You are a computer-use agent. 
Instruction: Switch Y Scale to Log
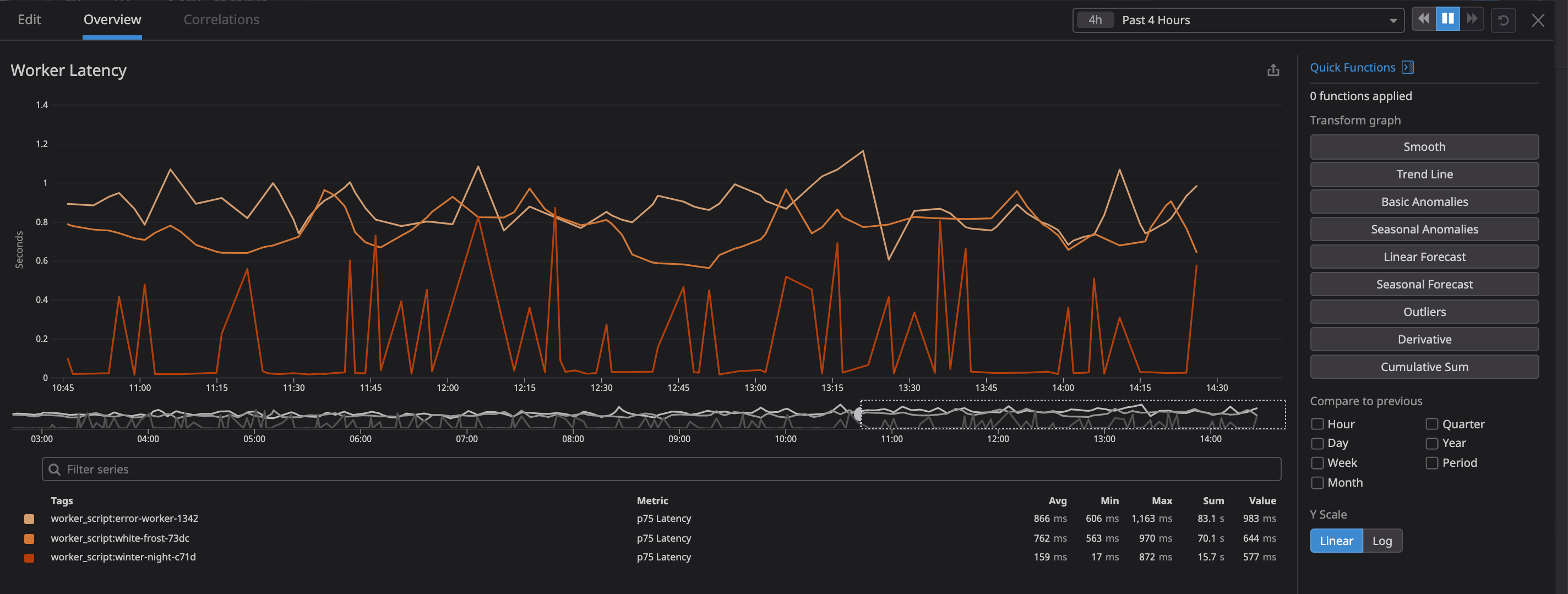click(x=1382, y=541)
